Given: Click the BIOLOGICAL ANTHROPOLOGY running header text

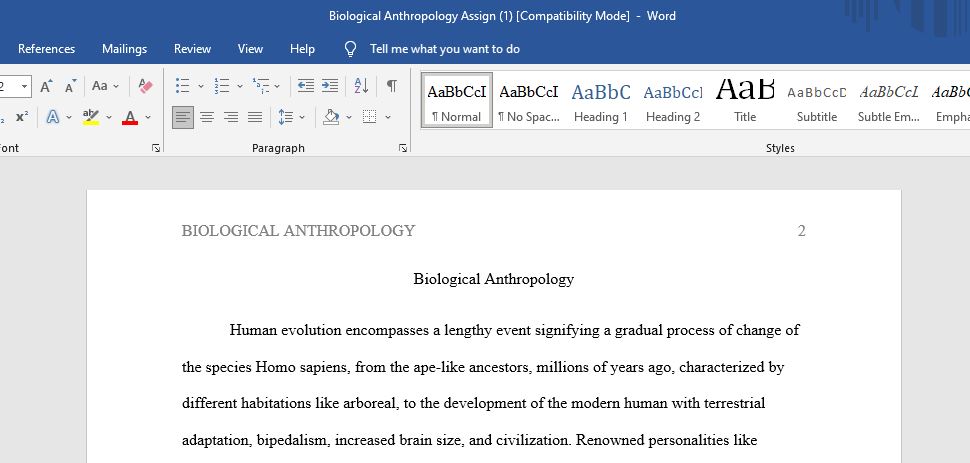Looking at the screenshot, I should [x=298, y=231].
